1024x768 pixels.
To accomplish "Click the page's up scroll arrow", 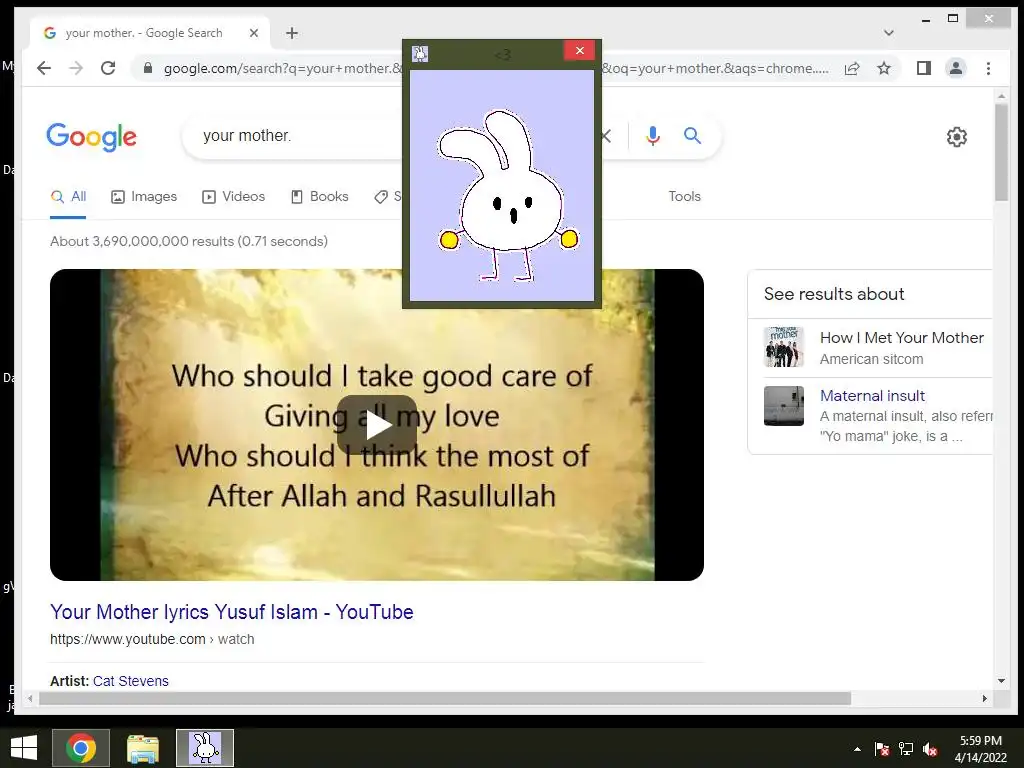I will point(1002,96).
